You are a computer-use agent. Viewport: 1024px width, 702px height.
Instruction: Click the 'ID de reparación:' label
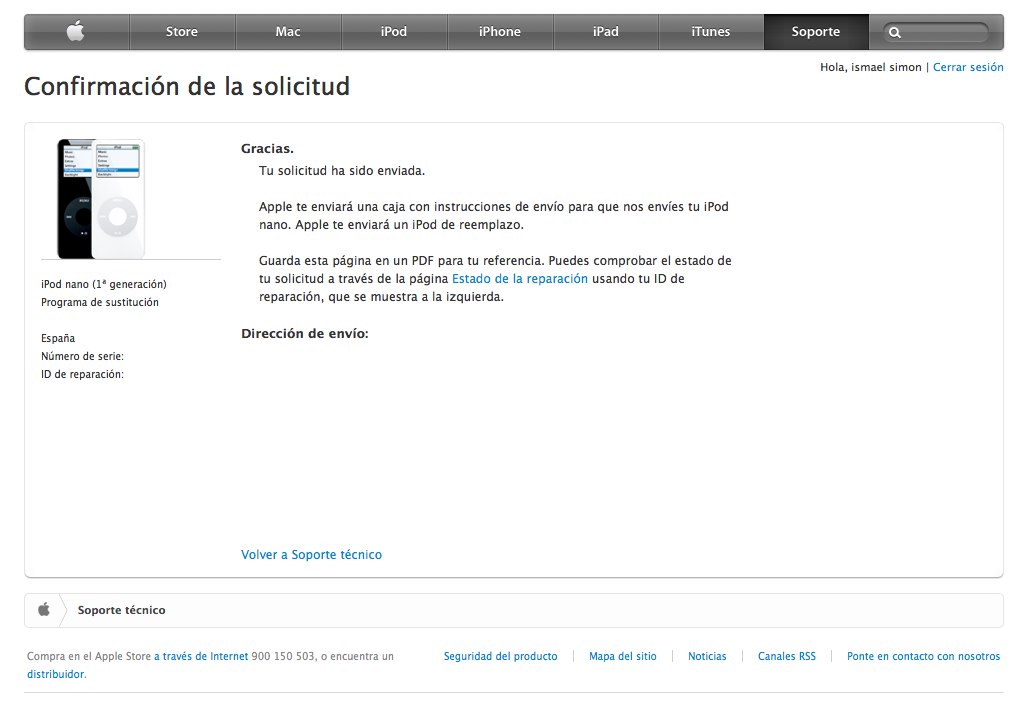tap(82, 374)
